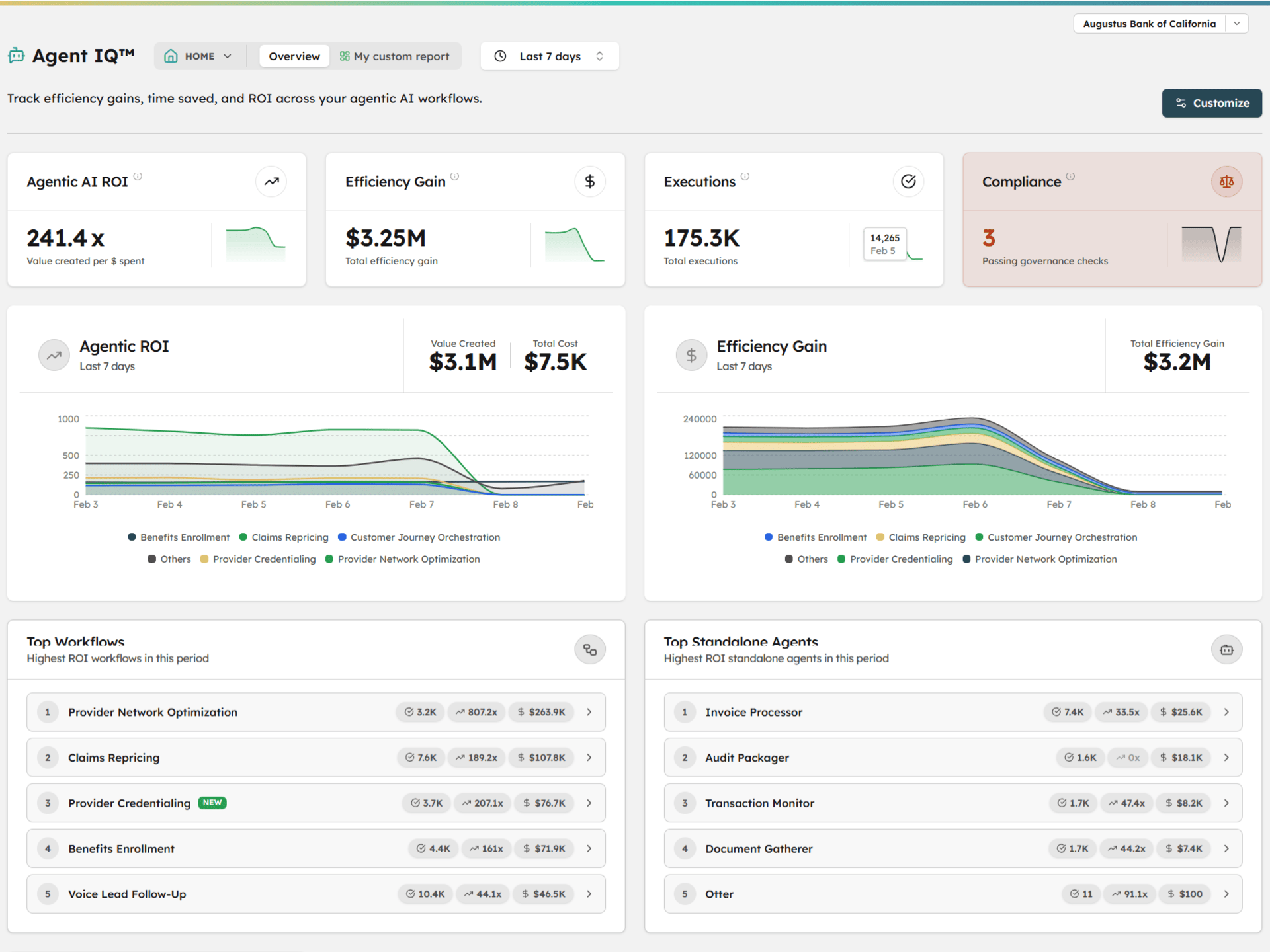Click the scales icon on Compliance card
This screenshot has width=1270, height=952.
point(1227,181)
